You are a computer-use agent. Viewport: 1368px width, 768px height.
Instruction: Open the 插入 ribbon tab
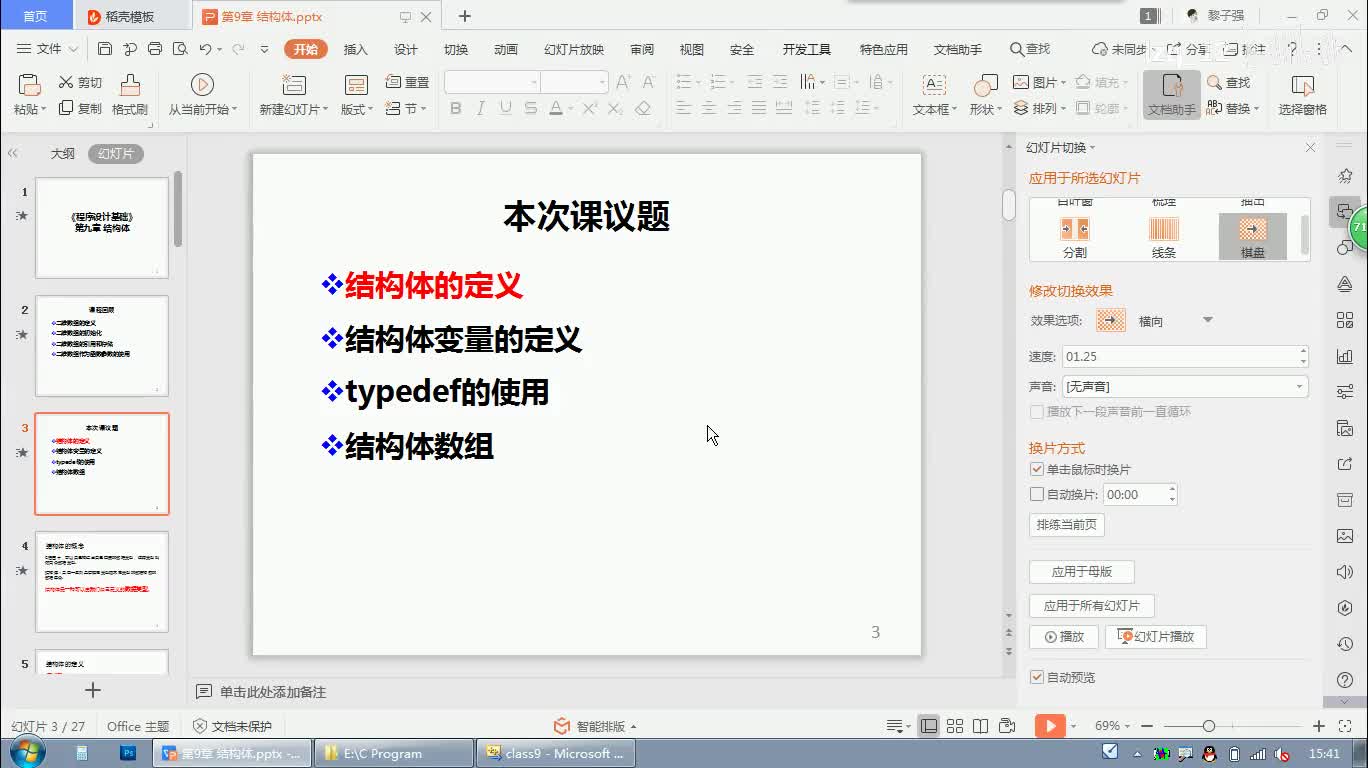coord(356,49)
